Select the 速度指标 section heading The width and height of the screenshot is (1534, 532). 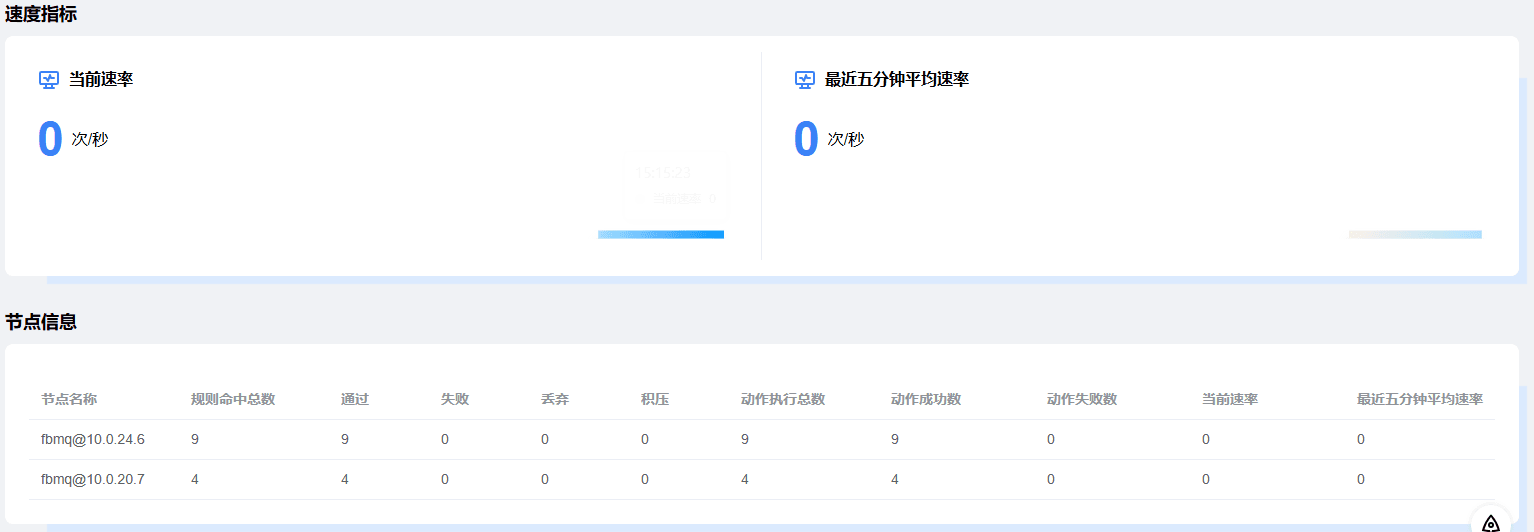[x=41, y=14]
